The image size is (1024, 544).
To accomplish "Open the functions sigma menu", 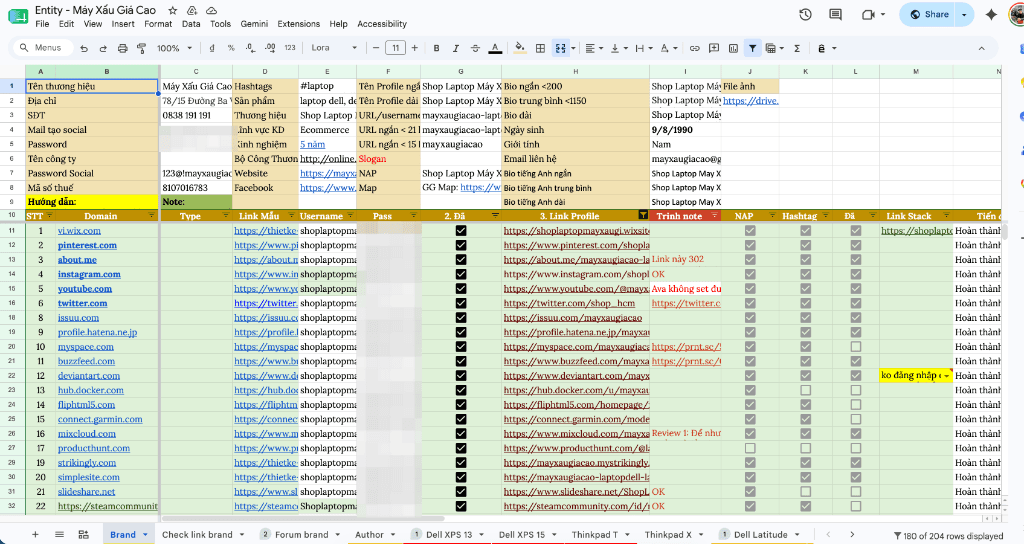I will (x=797, y=48).
